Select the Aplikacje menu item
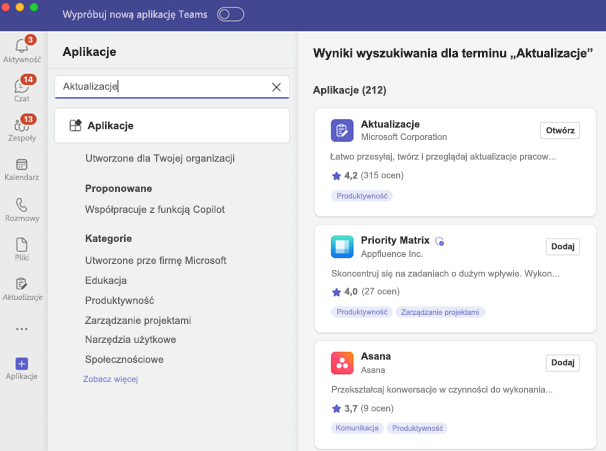Image resolution: width=606 pixels, height=451 pixels. (172, 126)
